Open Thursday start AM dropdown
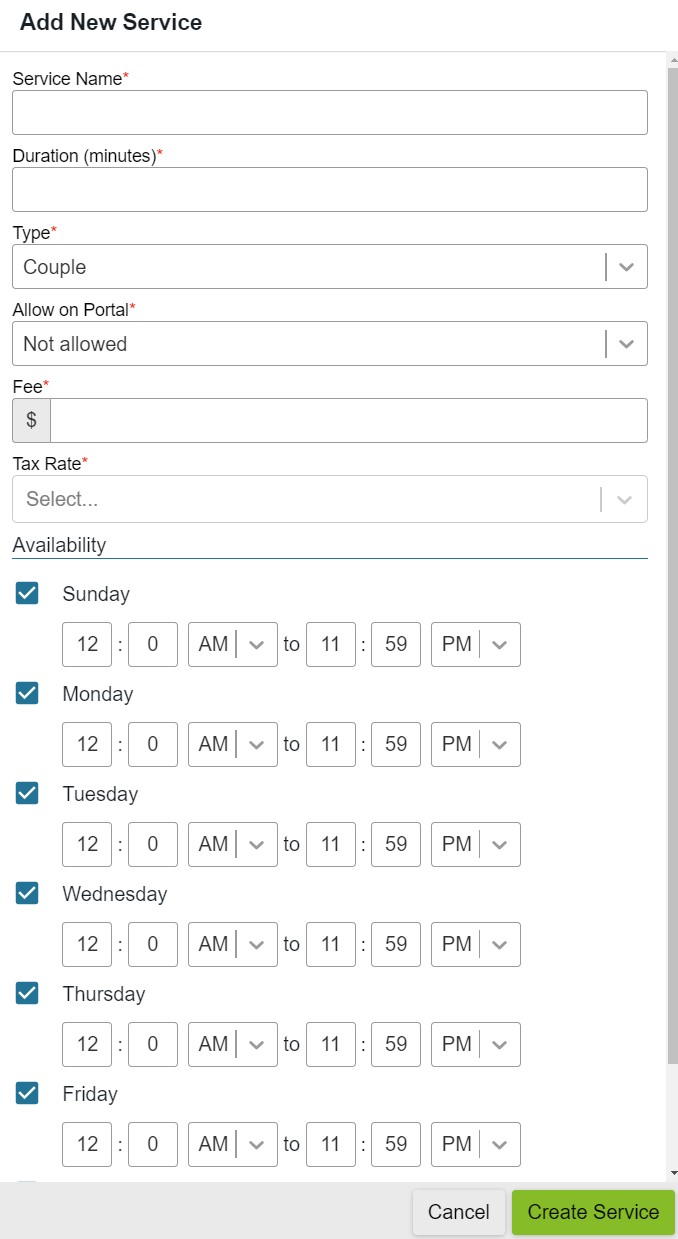Viewport: 678px width, 1239px height. tap(233, 1044)
